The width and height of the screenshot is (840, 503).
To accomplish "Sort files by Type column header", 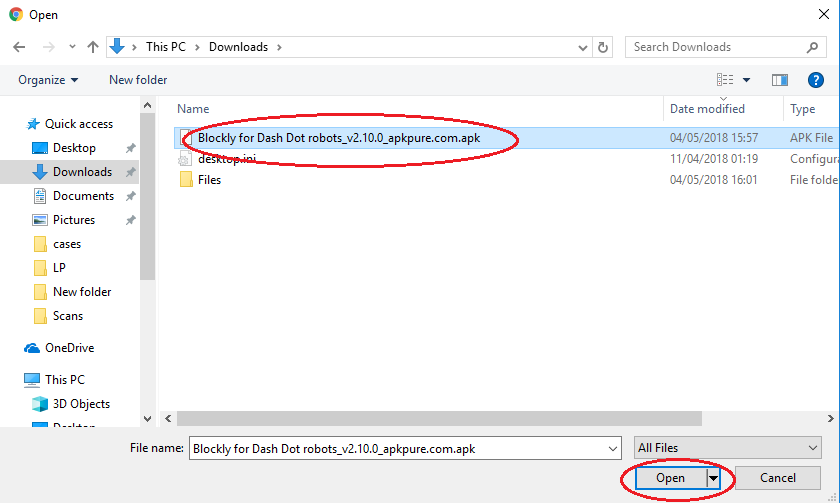I will click(x=802, y=109).
